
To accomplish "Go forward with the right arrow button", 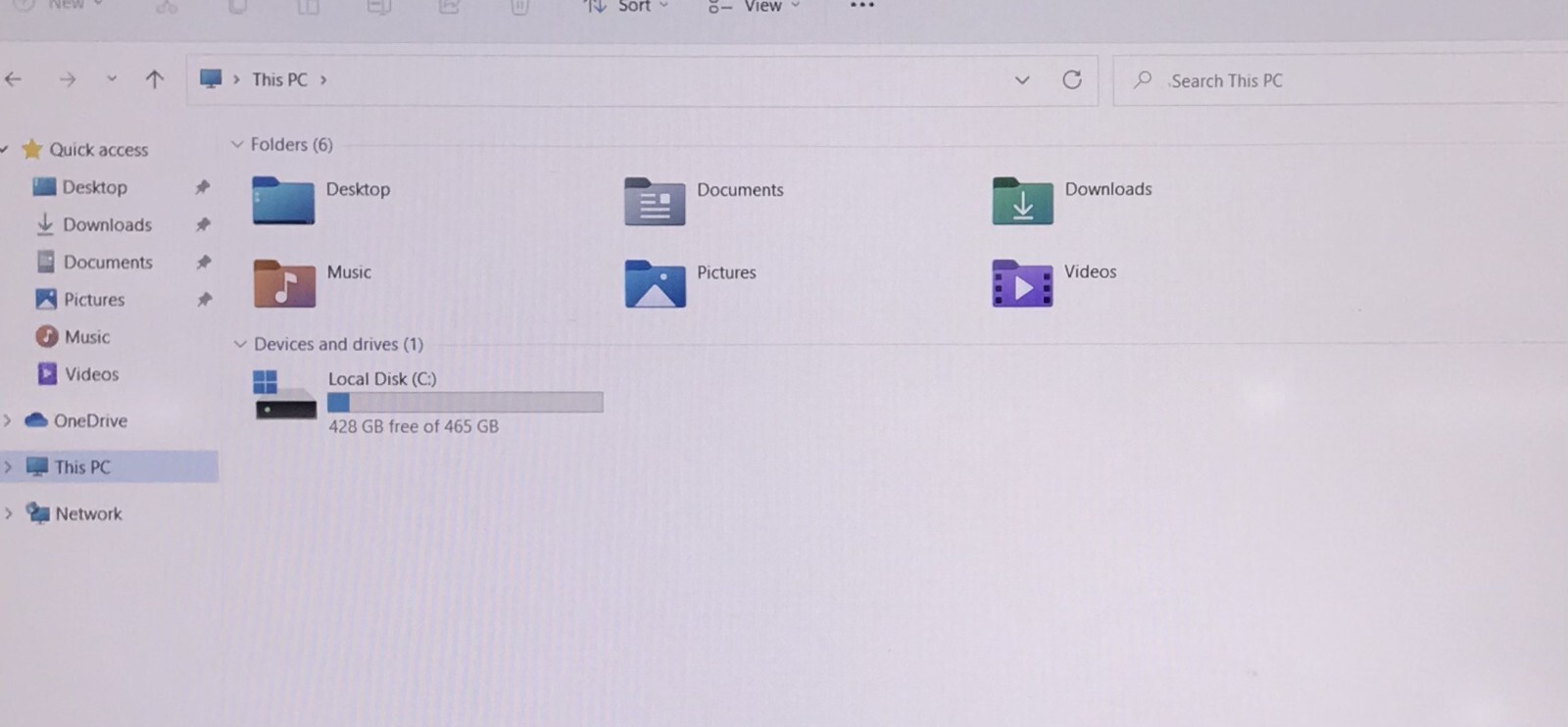I will click(x=67, y=79).
